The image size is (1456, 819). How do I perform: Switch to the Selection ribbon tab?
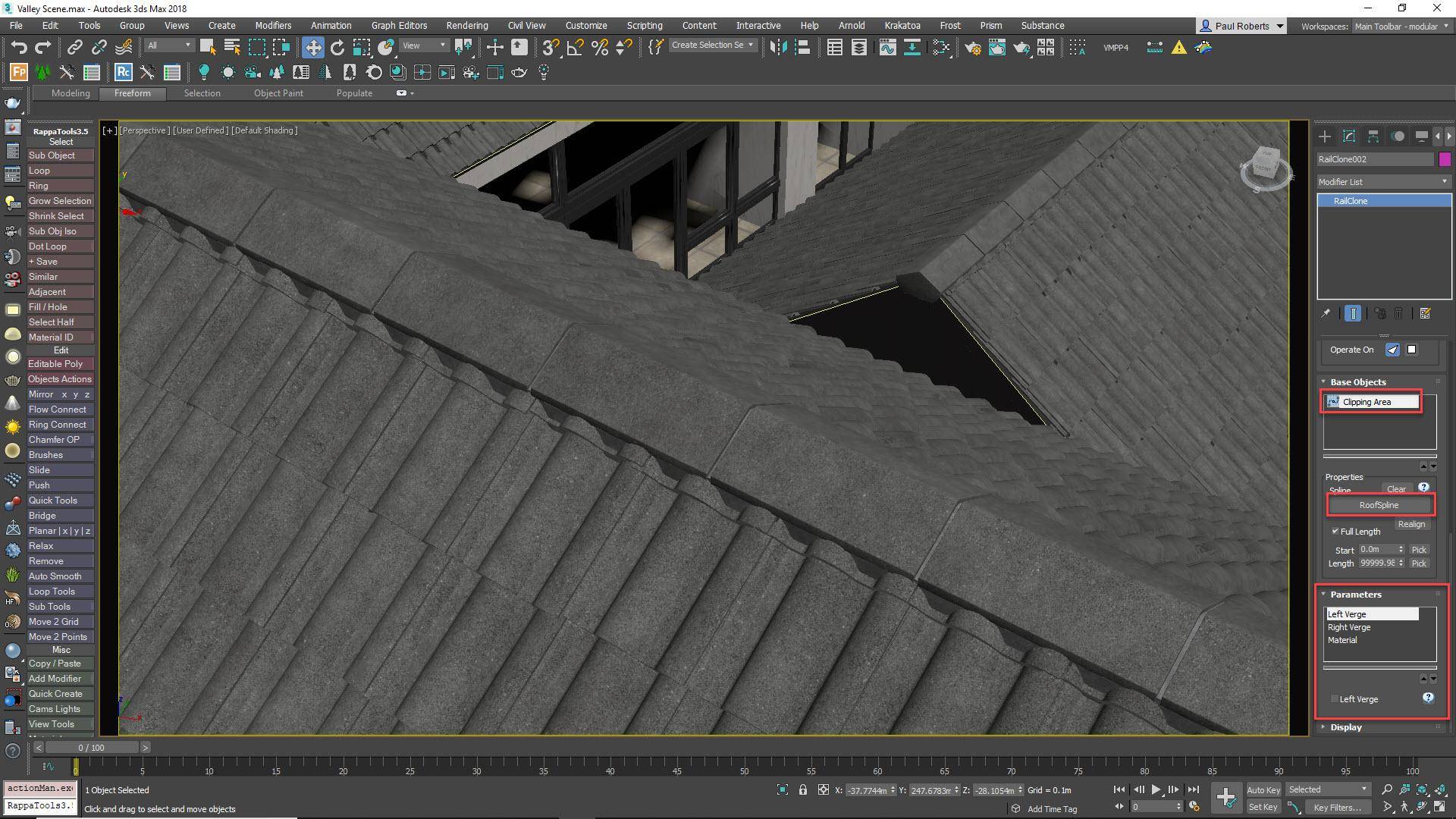(202, 93)
